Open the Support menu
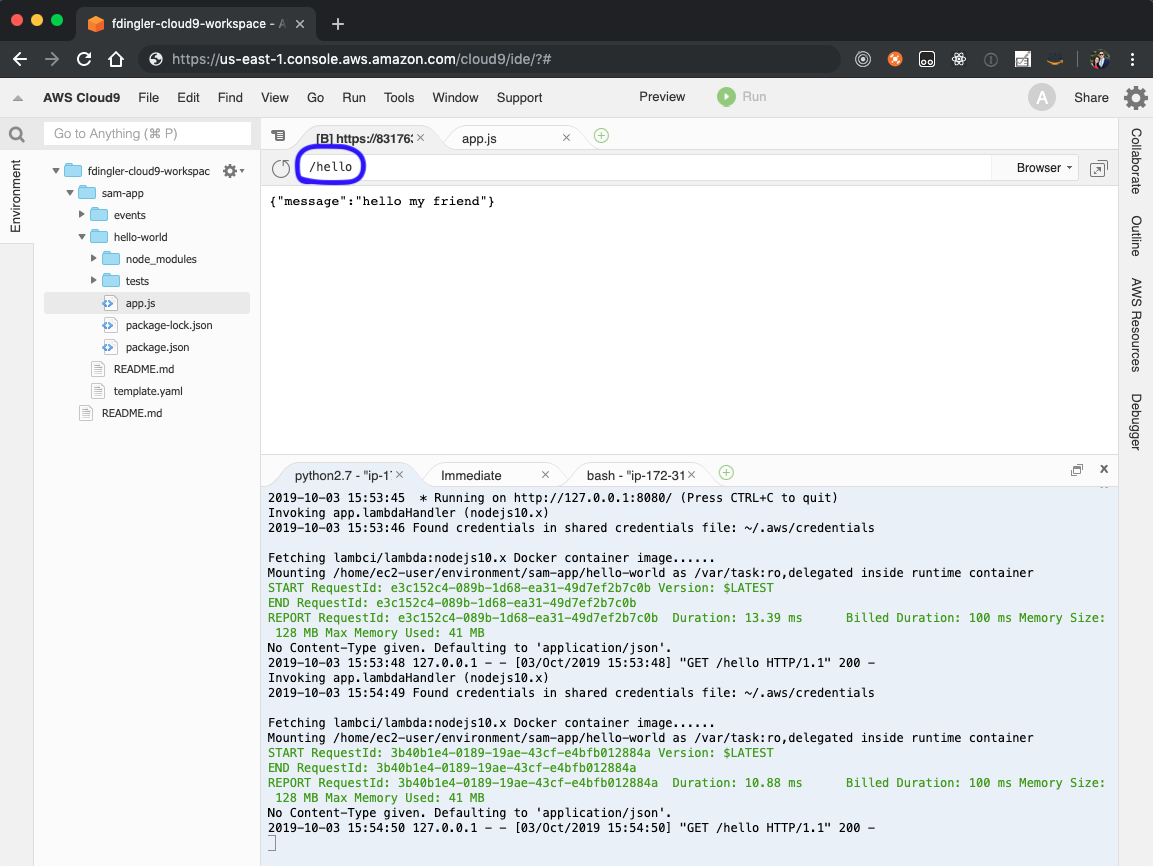The width and height of the screenshot is (1153, 866). [519, 98]
